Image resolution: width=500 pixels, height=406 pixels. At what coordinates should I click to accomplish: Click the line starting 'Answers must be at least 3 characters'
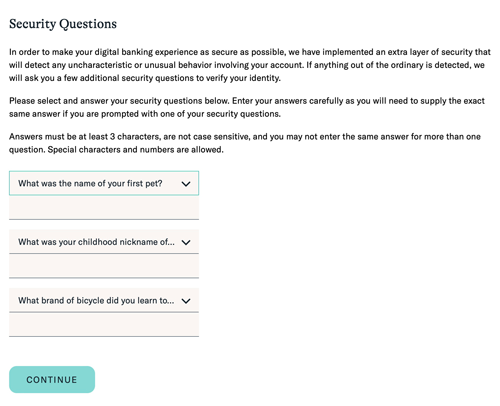[x=245, y=137]
